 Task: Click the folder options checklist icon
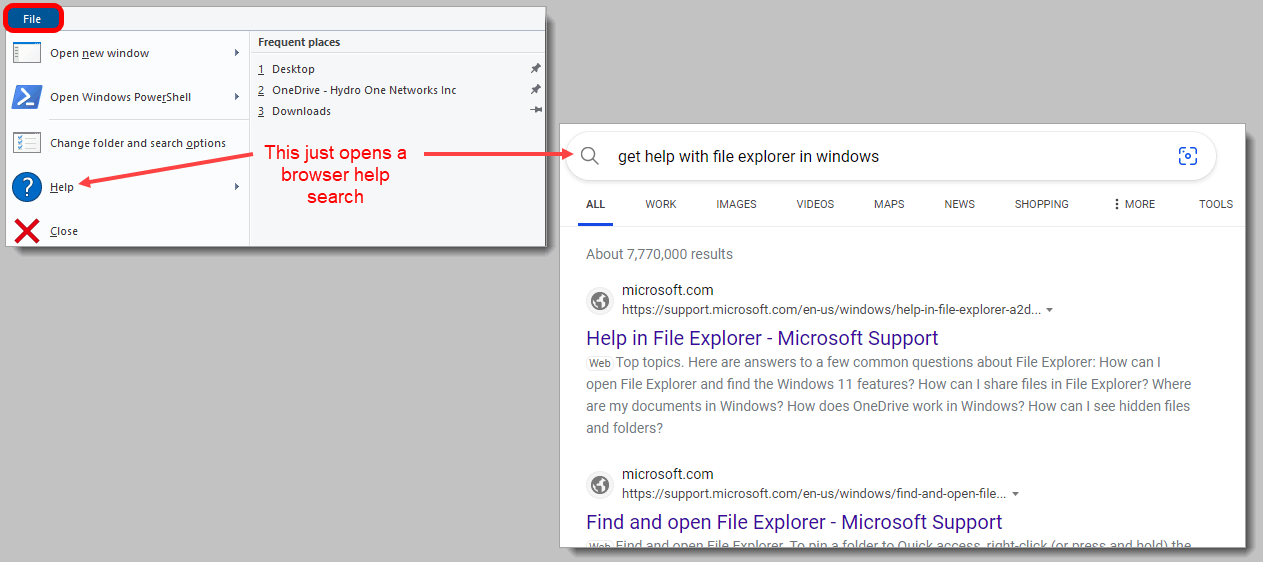[x=27, y=143]
